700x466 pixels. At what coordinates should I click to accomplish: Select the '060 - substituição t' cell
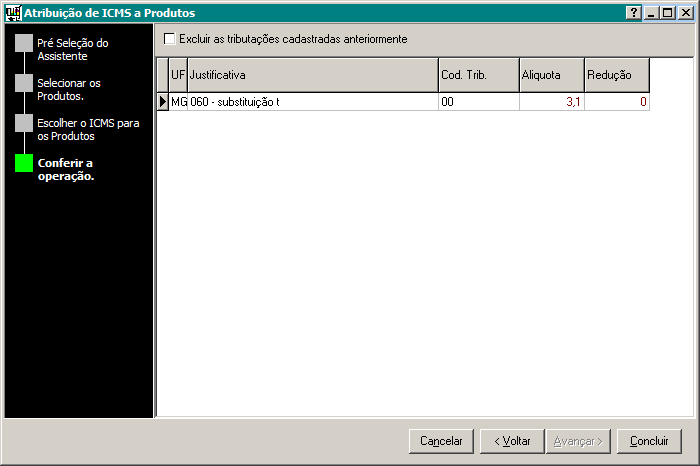pos(313,102)
